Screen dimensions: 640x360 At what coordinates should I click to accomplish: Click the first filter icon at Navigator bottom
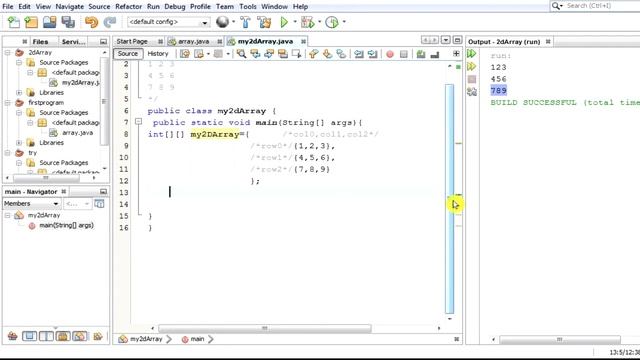(12, 336)
